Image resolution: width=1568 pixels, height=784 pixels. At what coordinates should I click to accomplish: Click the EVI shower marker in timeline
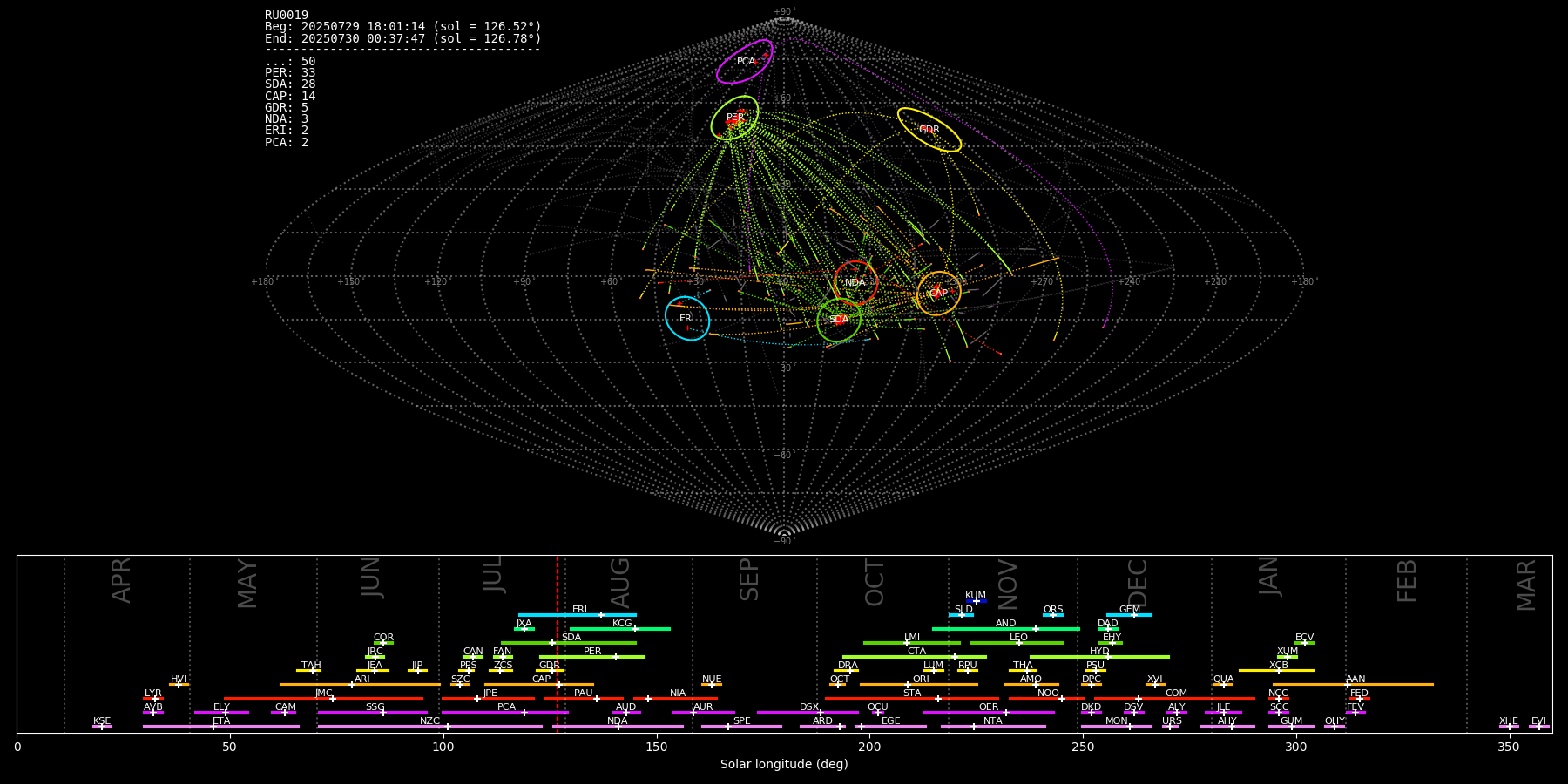click(x=1539, y=727)
